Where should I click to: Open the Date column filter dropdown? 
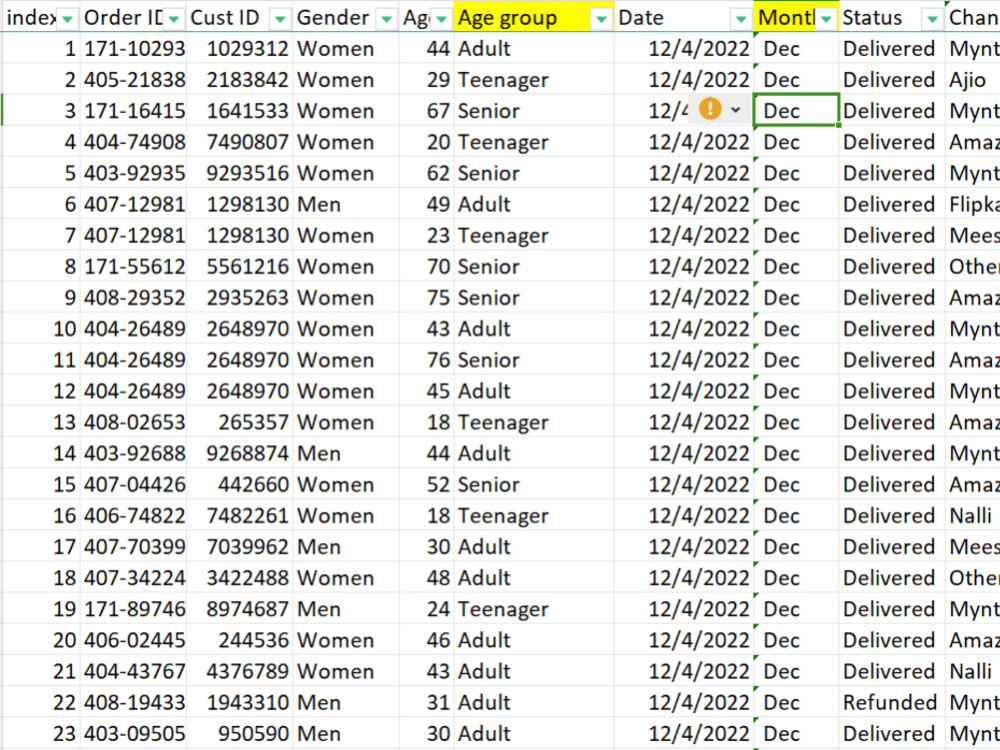(x=741, y=20)
